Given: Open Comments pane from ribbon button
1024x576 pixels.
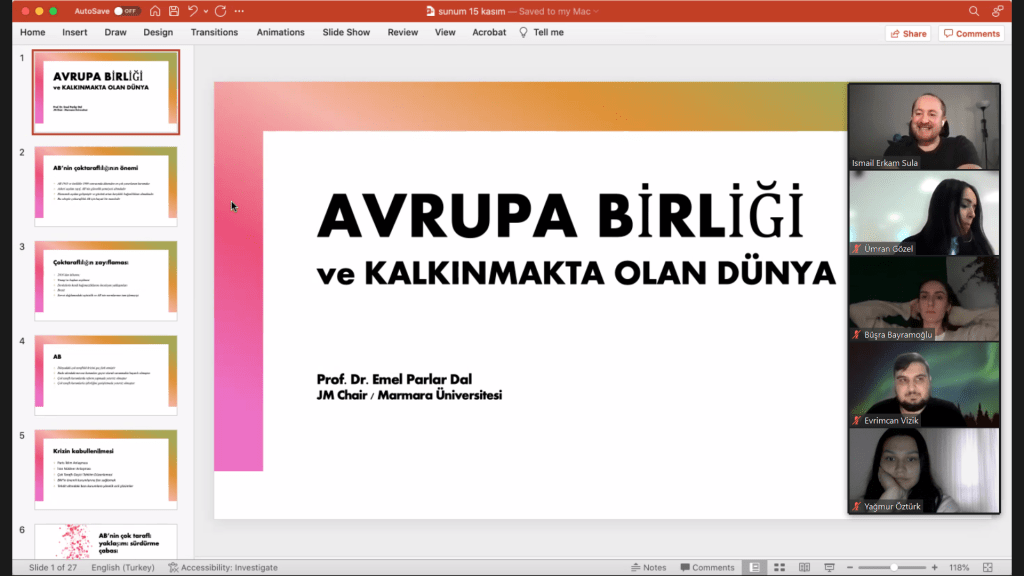Looking at the screenshot, I should coord(971,33).
